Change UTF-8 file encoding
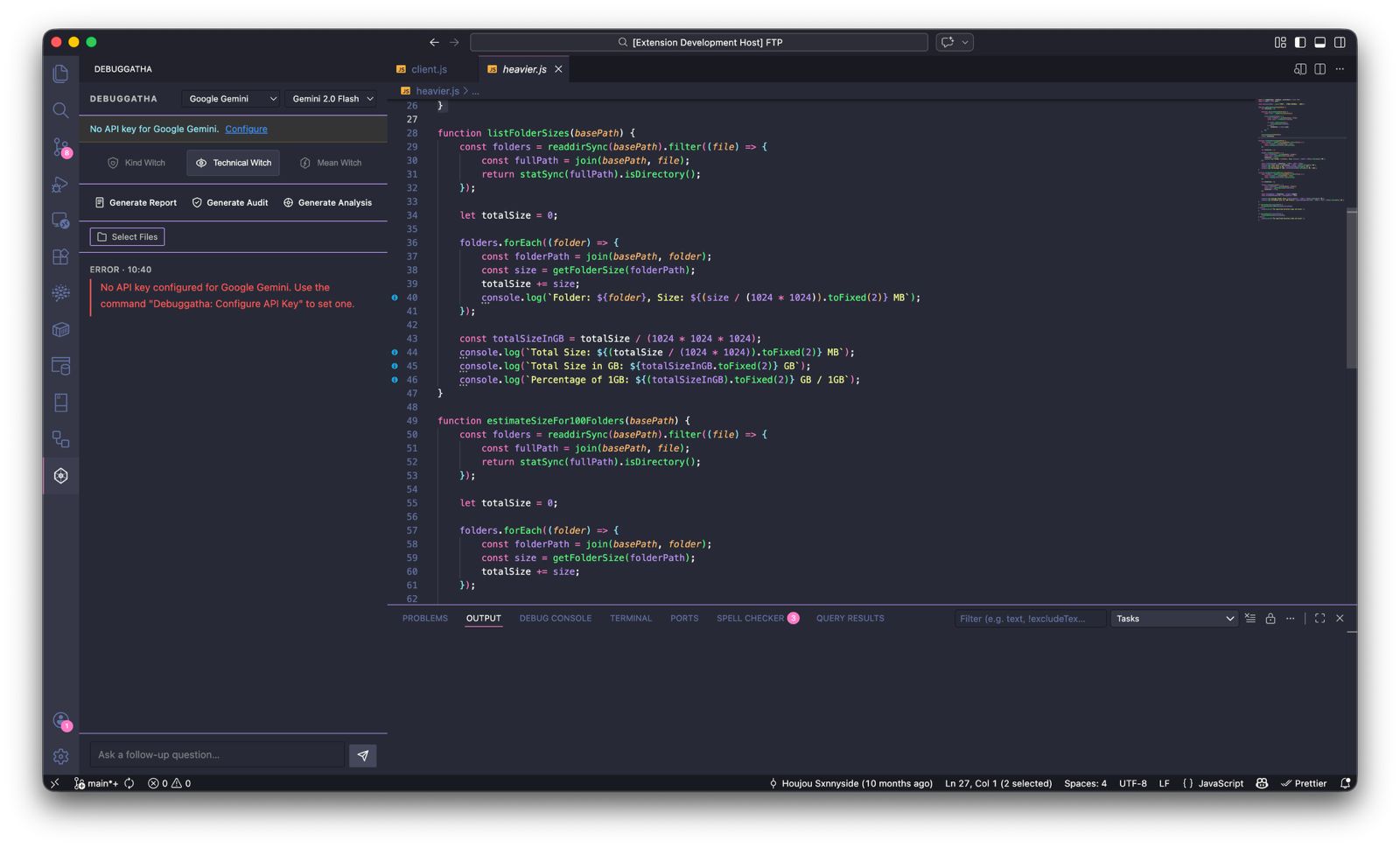 [1132, 783]
